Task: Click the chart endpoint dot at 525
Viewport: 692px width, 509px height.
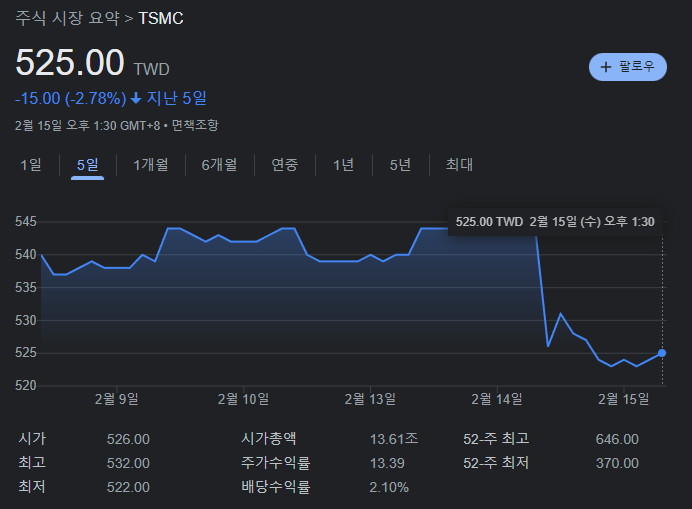Action: pyautogui.click(x=662, y=353)
